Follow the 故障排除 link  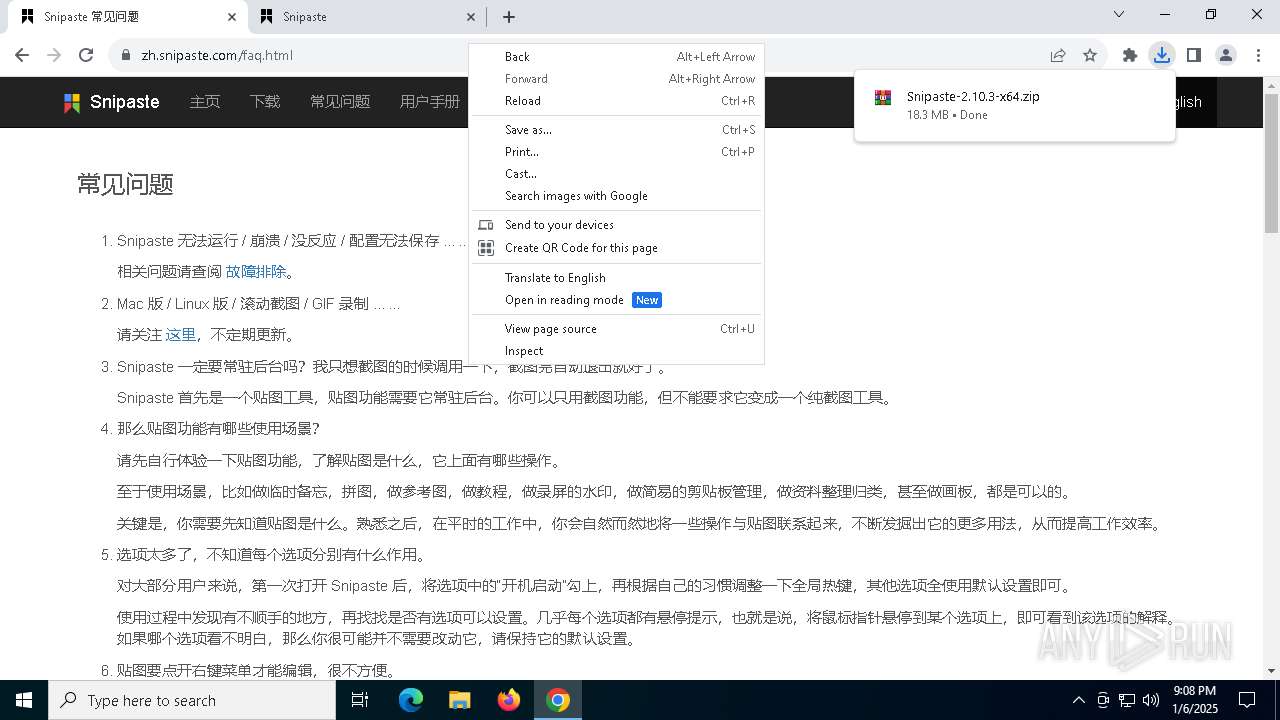point(256,271)
